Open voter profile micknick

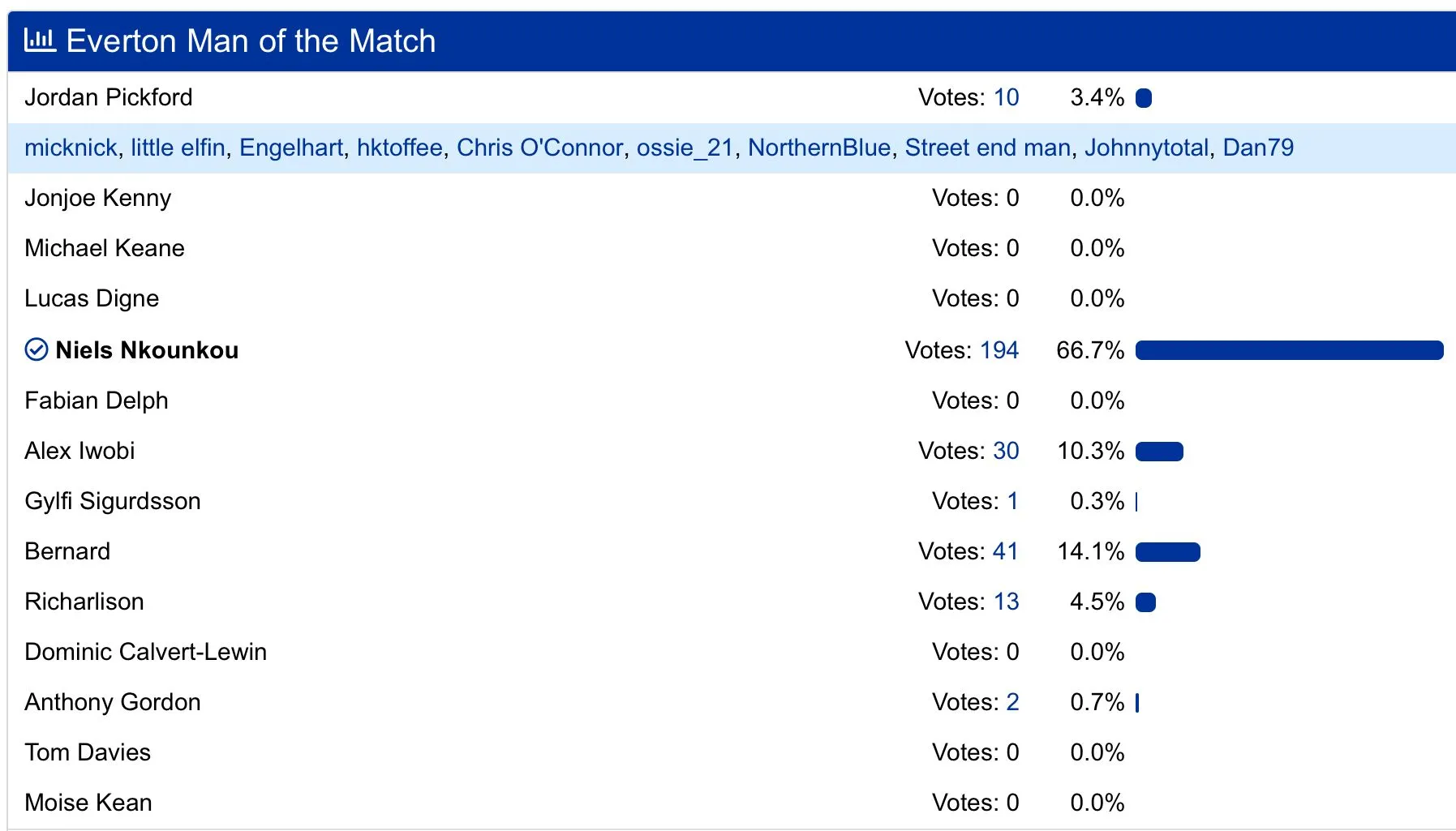[71, 148]
